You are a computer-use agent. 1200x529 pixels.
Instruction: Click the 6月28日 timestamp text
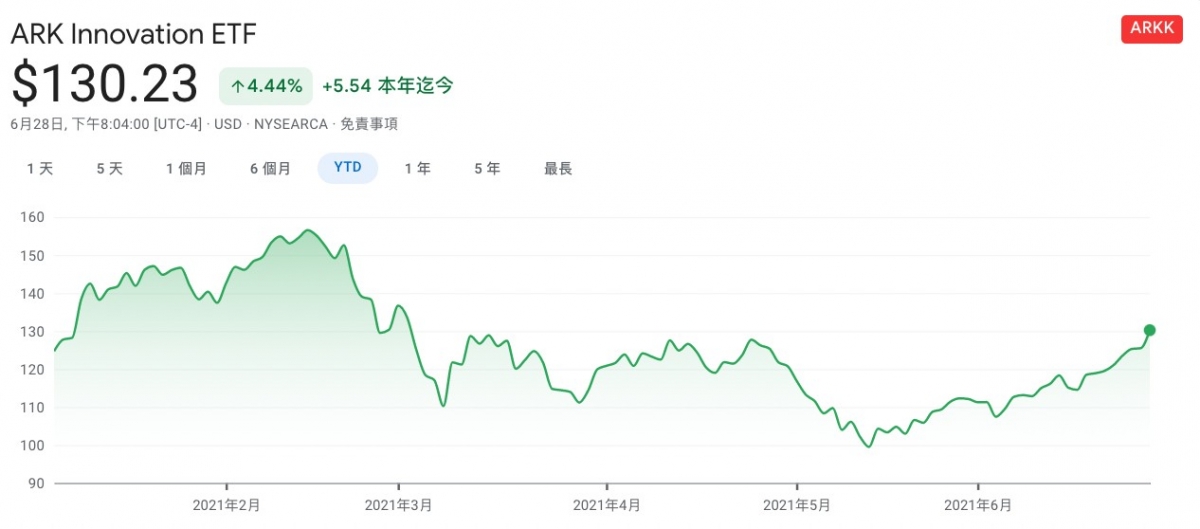point(37,124)
